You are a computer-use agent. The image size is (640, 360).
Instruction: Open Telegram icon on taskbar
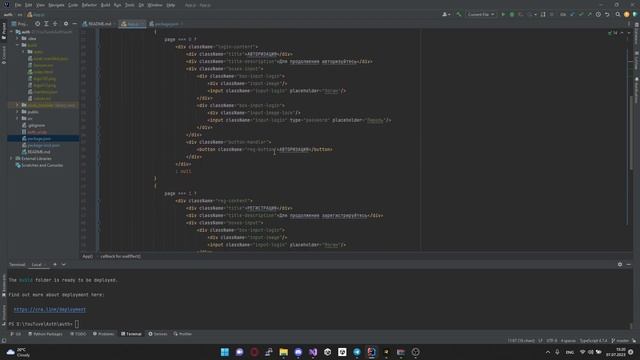(x=357, y=352)
